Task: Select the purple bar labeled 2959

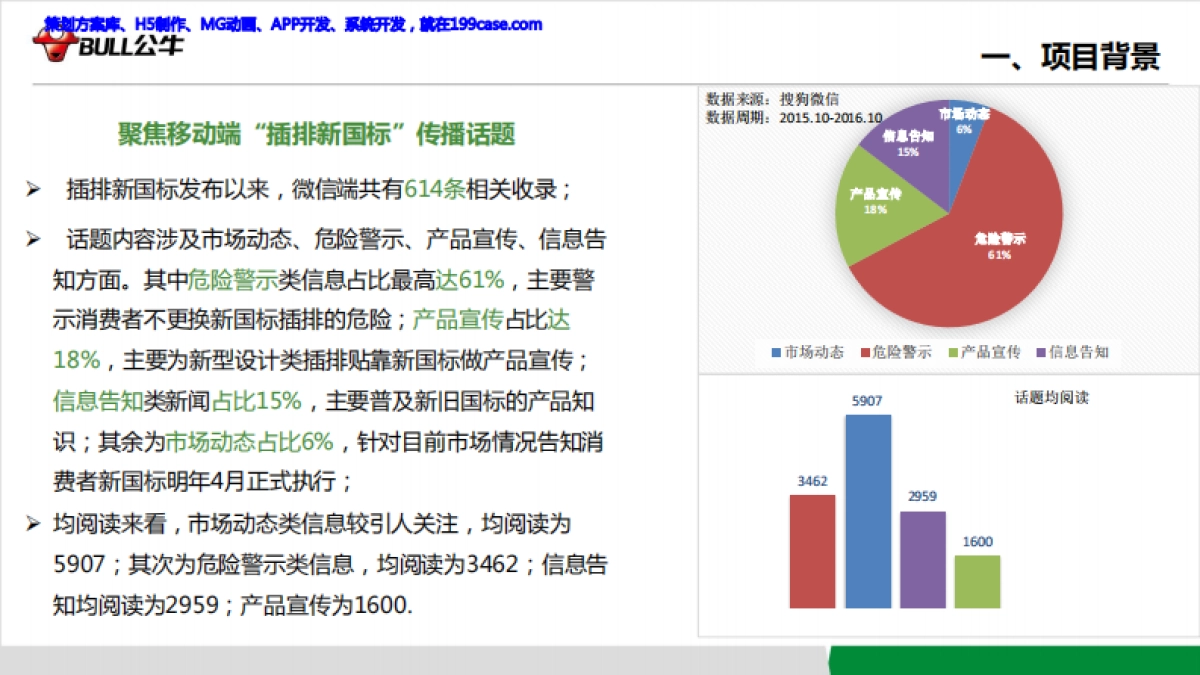Action: coord(922,559)
